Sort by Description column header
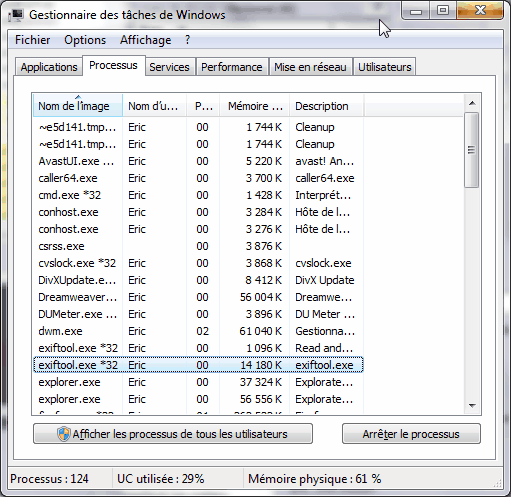The width and height of the screenshot is (511, 497). [327, 106]
